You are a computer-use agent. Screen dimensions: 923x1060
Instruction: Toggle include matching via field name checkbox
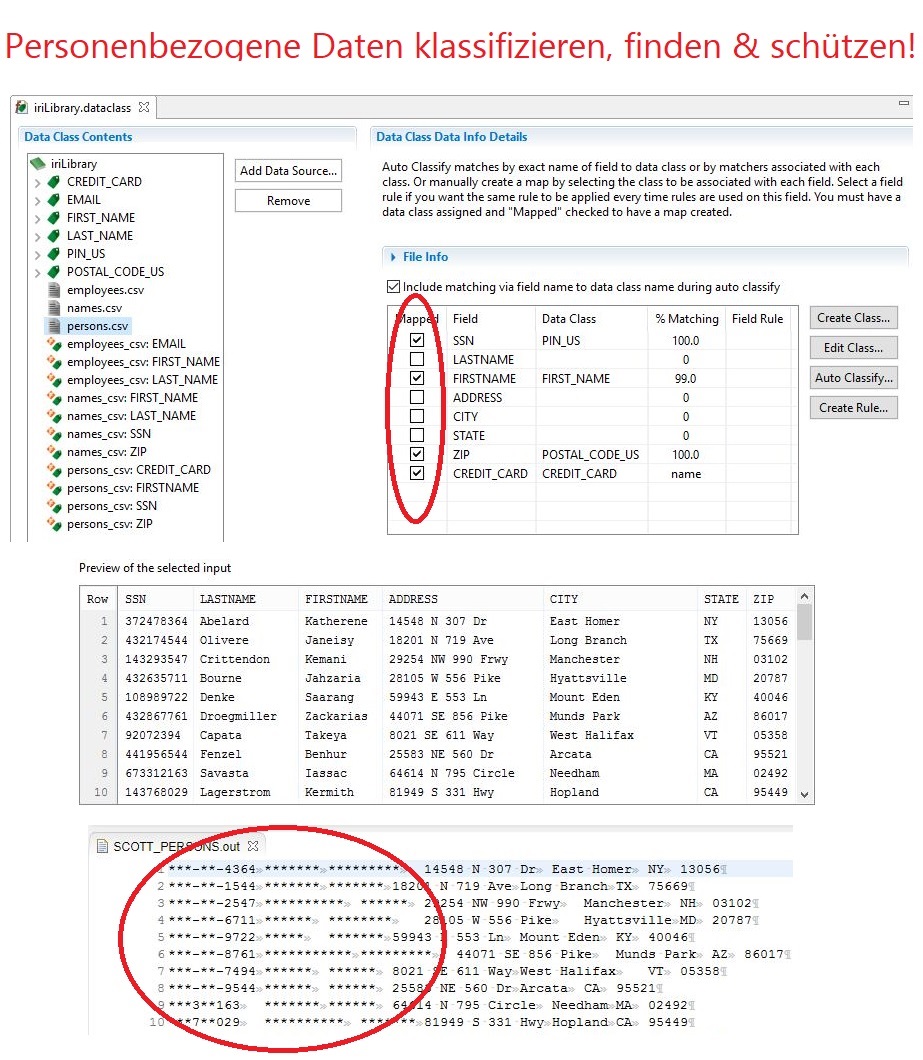pos(393,287)
